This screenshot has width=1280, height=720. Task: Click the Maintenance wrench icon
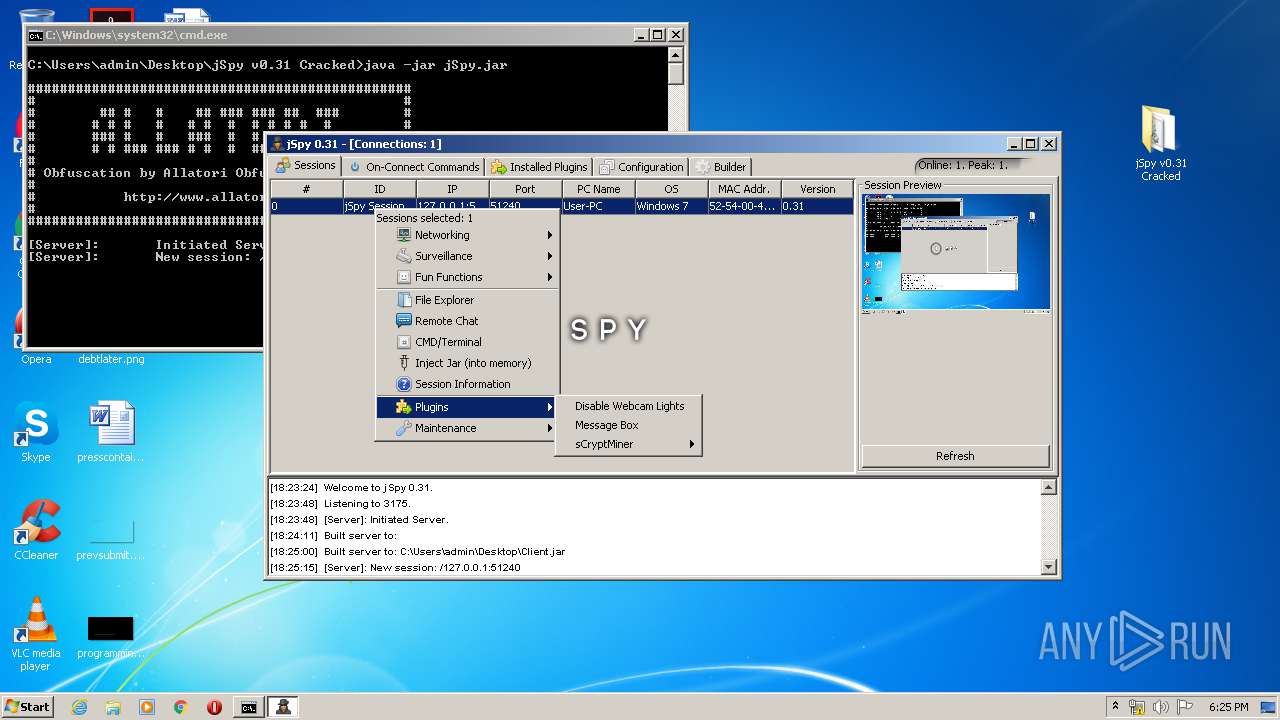tap(404, 428)
